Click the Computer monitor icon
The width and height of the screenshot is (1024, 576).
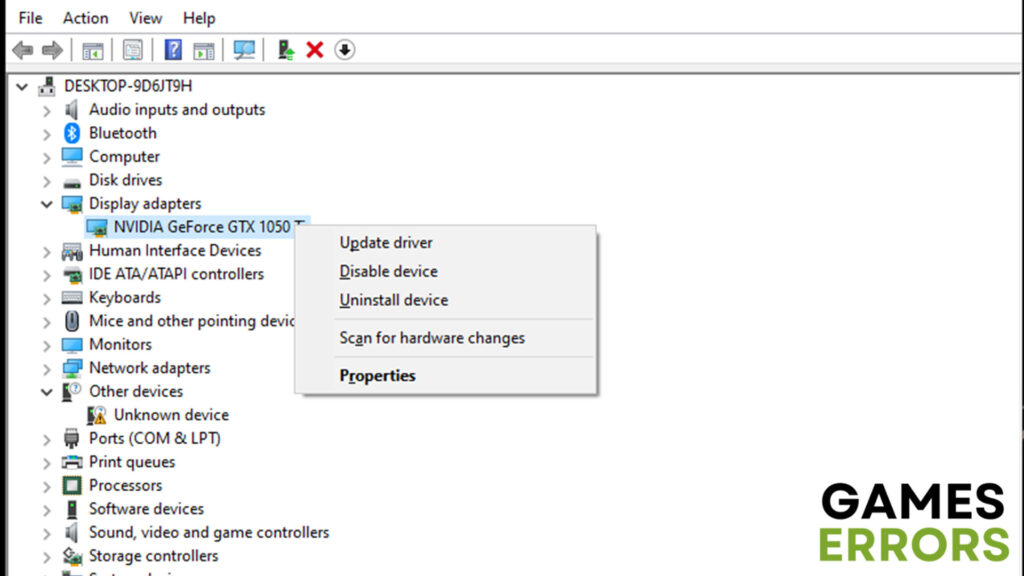click(x=72, y=157)
